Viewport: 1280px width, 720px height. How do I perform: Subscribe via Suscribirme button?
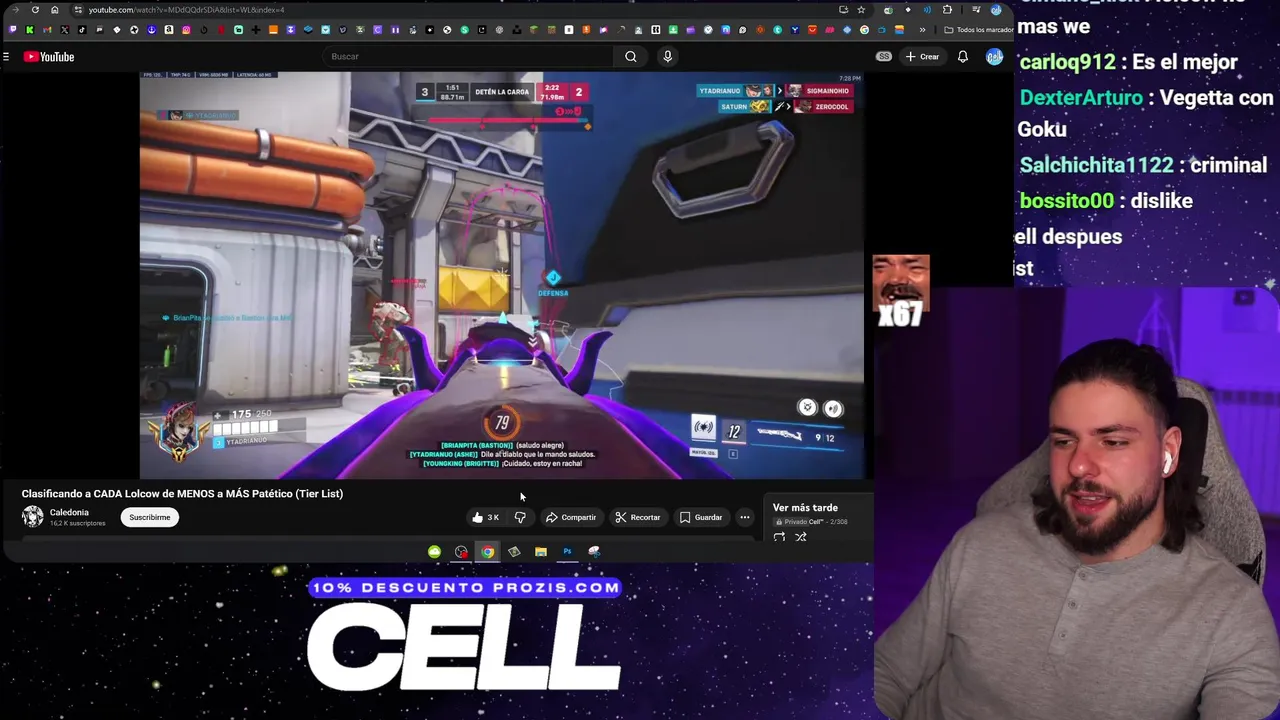click(x=149, y=517)
